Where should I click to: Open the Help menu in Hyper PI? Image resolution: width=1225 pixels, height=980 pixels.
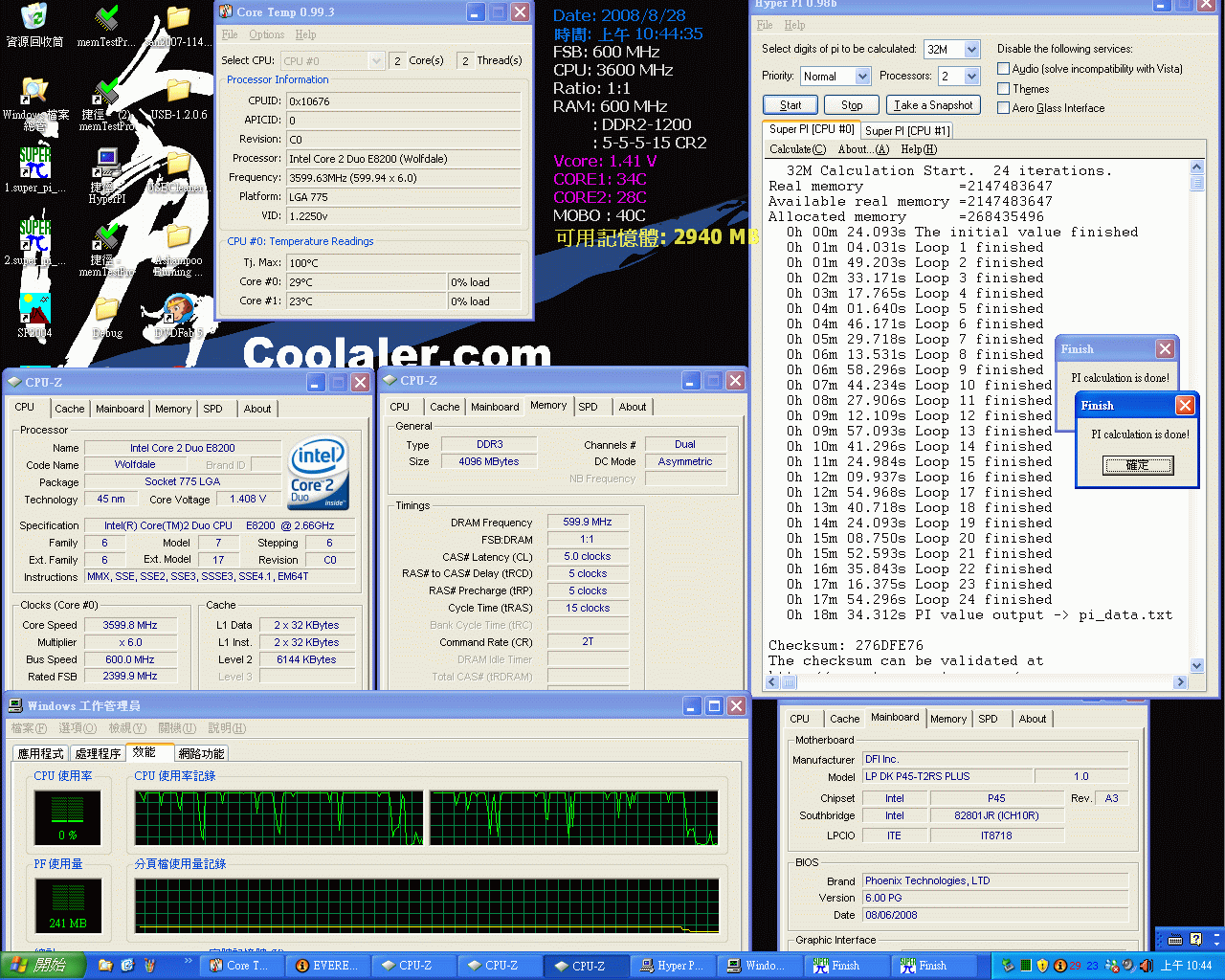click(794, 25)
